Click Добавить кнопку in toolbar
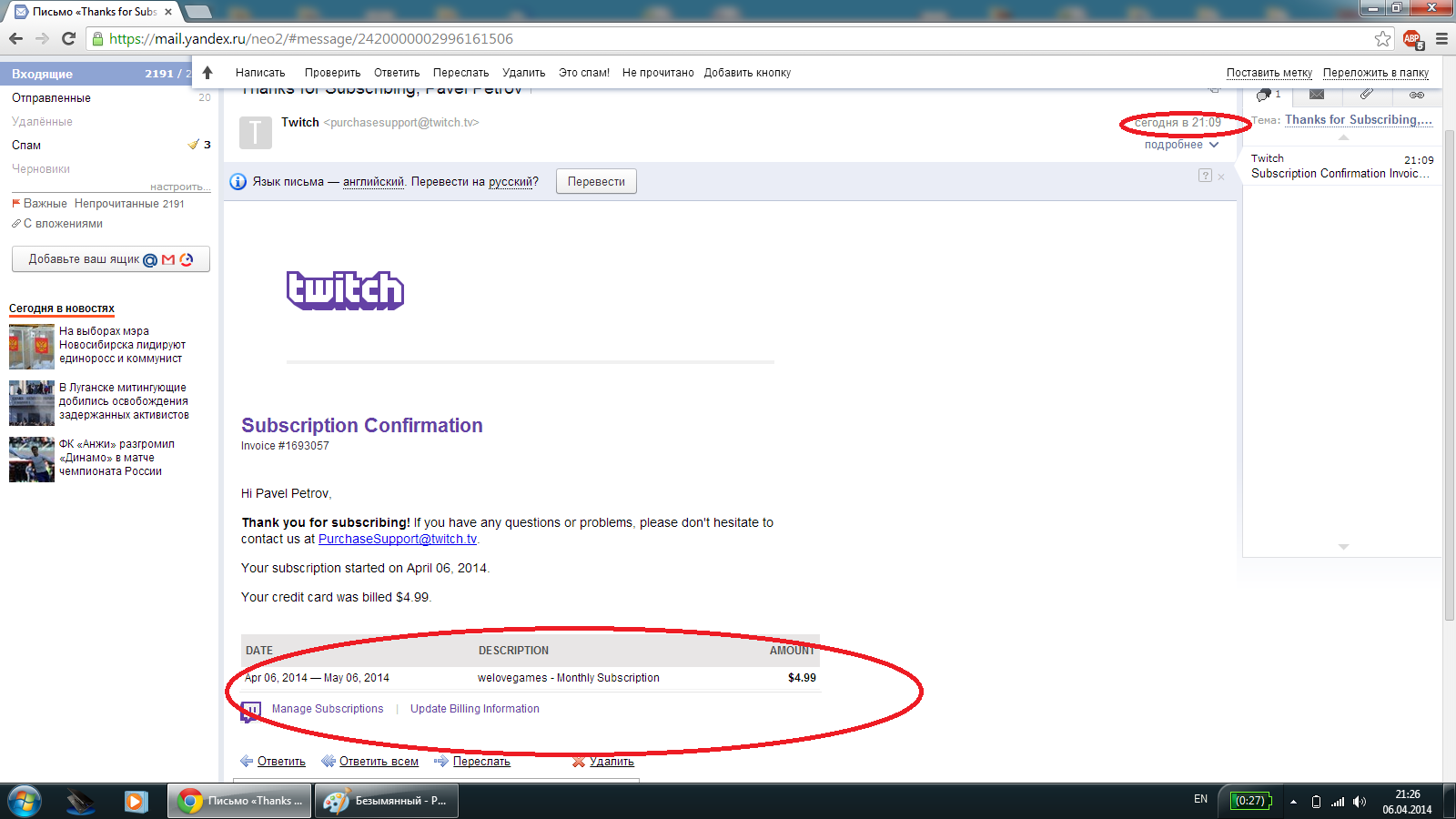Image resolution: width=1456 pixels, height=819 pixels. tap(747, 73)
